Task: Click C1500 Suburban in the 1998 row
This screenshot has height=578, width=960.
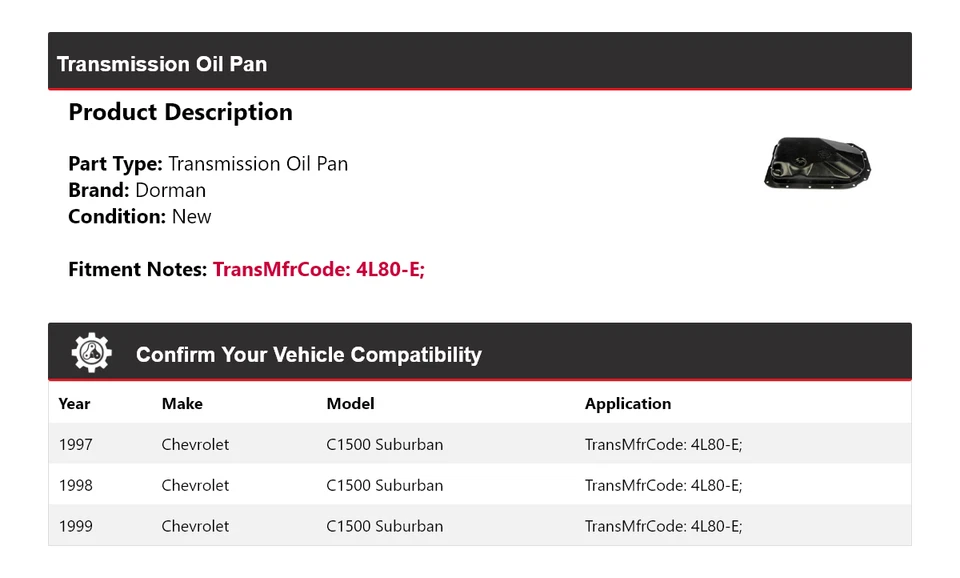Action: point(384,485)
